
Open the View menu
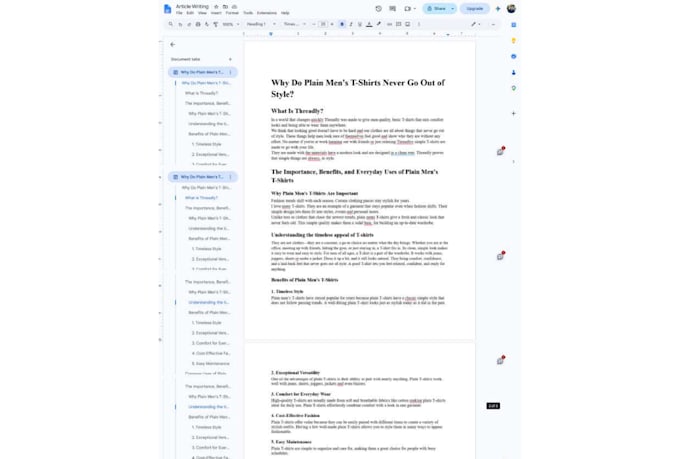(x=202, y=13)
